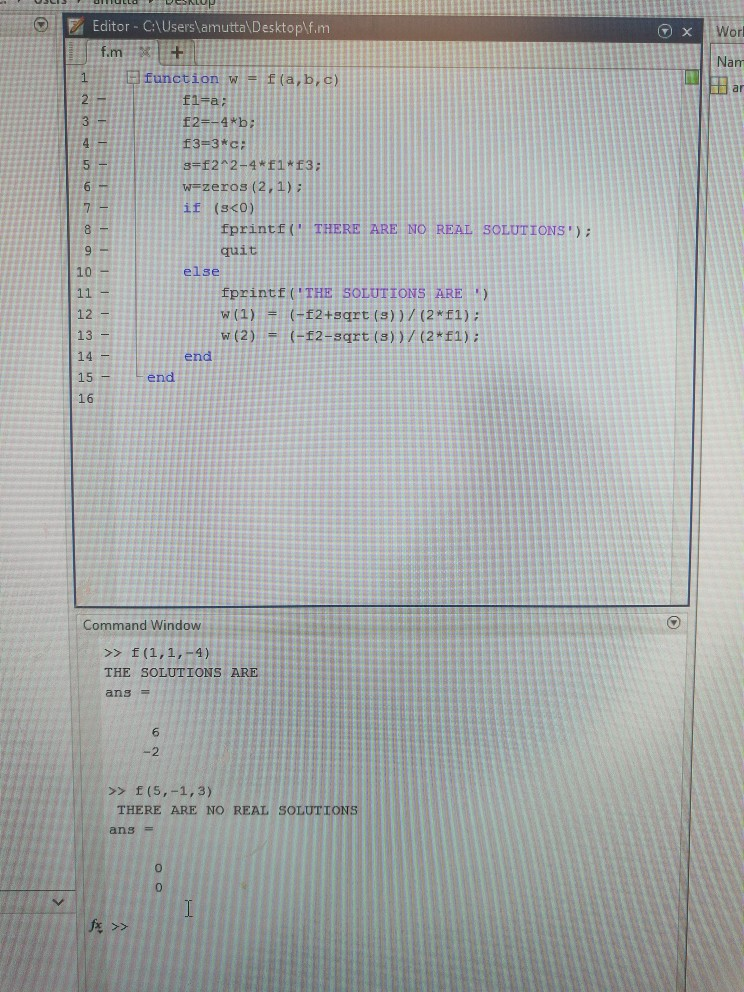Click the string 'THE SOLUTIONS ARE ' in fprintf
744x992 pixels.
click(x=389, y=293)
